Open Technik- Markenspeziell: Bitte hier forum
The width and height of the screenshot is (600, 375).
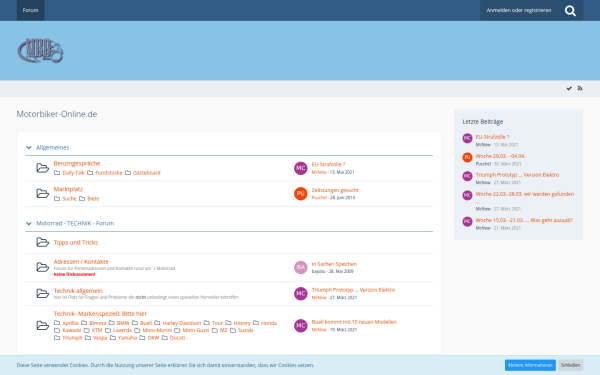[x=100, y=313]
